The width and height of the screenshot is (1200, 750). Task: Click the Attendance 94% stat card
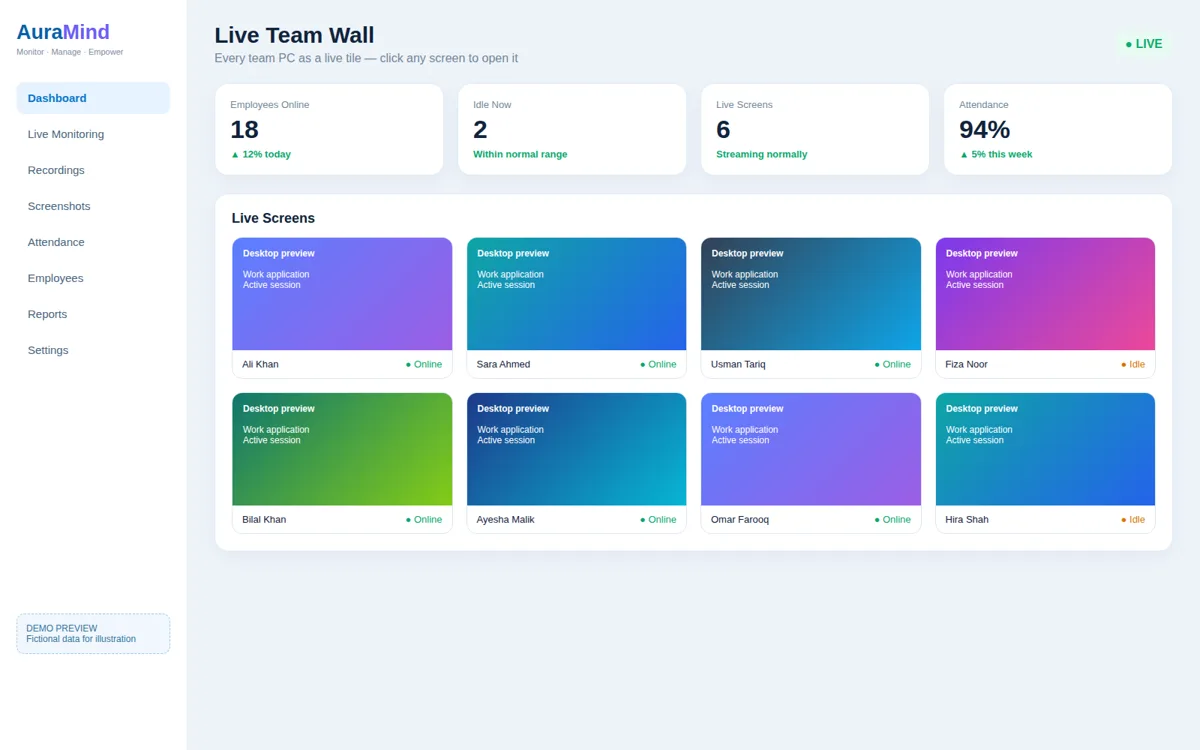(1058, 129)
